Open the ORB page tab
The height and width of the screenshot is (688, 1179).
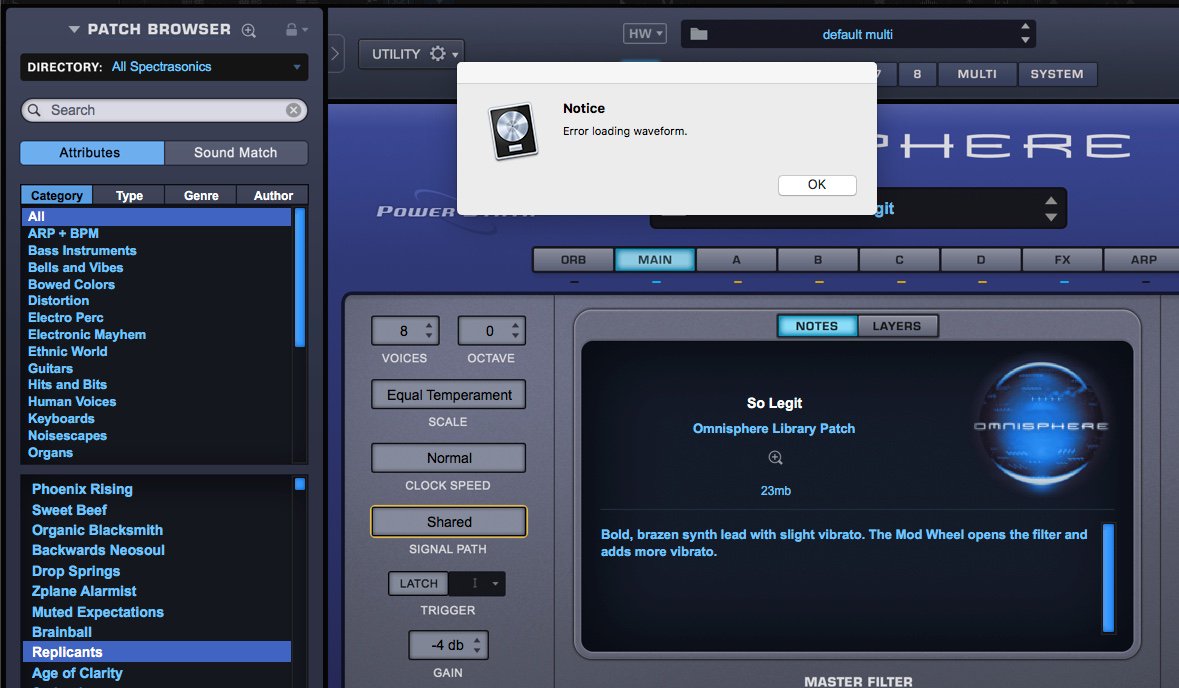(573, 259)
